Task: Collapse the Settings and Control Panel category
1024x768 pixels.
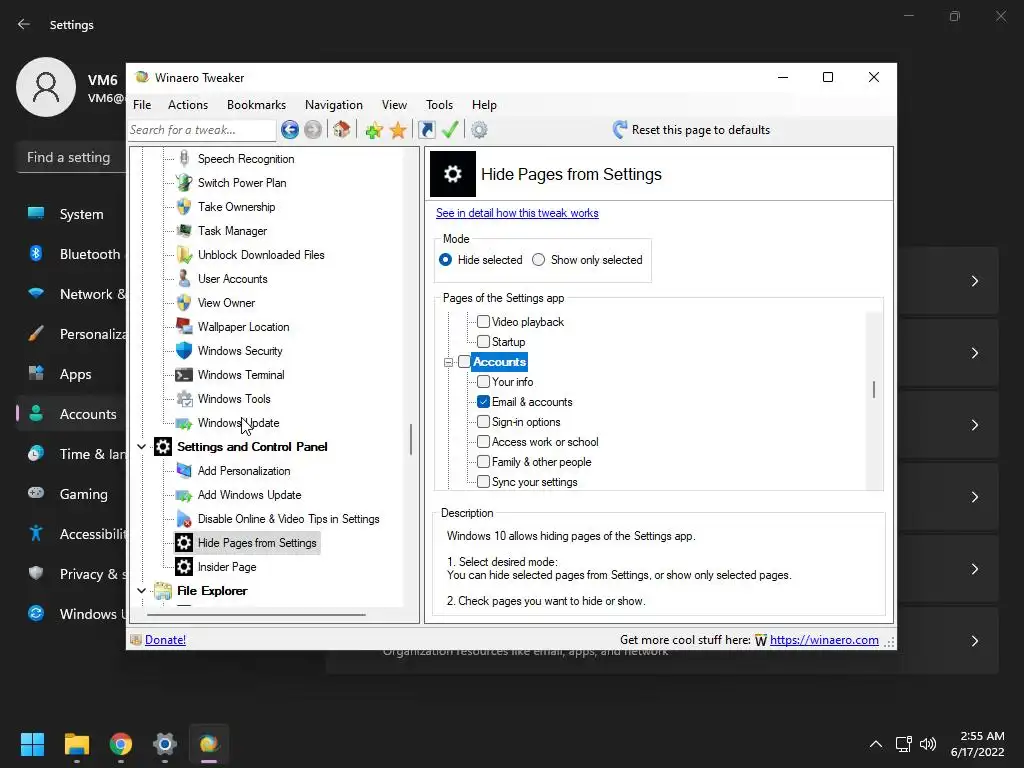Action: (x=142, y=447)
